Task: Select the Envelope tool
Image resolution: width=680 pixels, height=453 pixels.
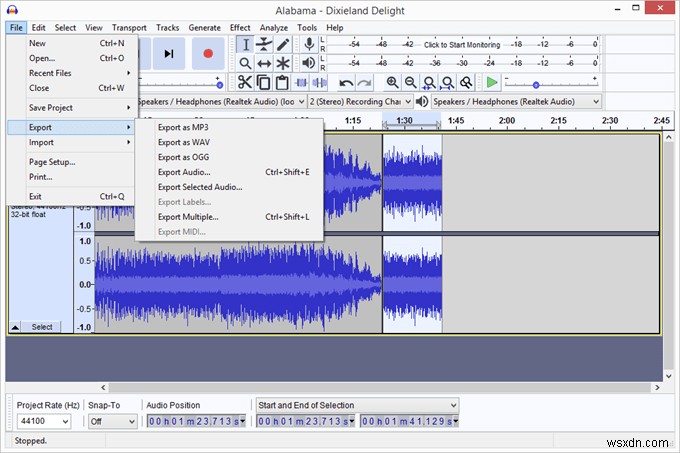Action: pyautogui.click(x=264, y=45)
